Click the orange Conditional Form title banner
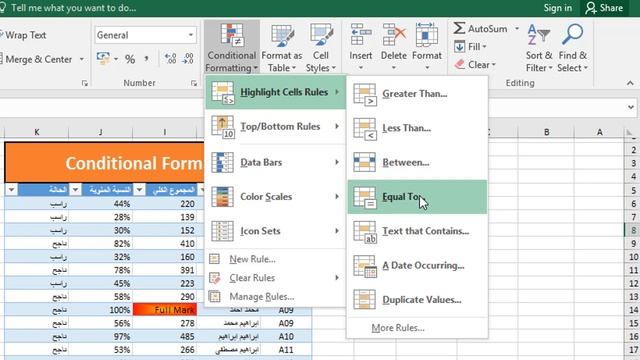This screenshot has width=640, height=360. [x=104, y=163]
